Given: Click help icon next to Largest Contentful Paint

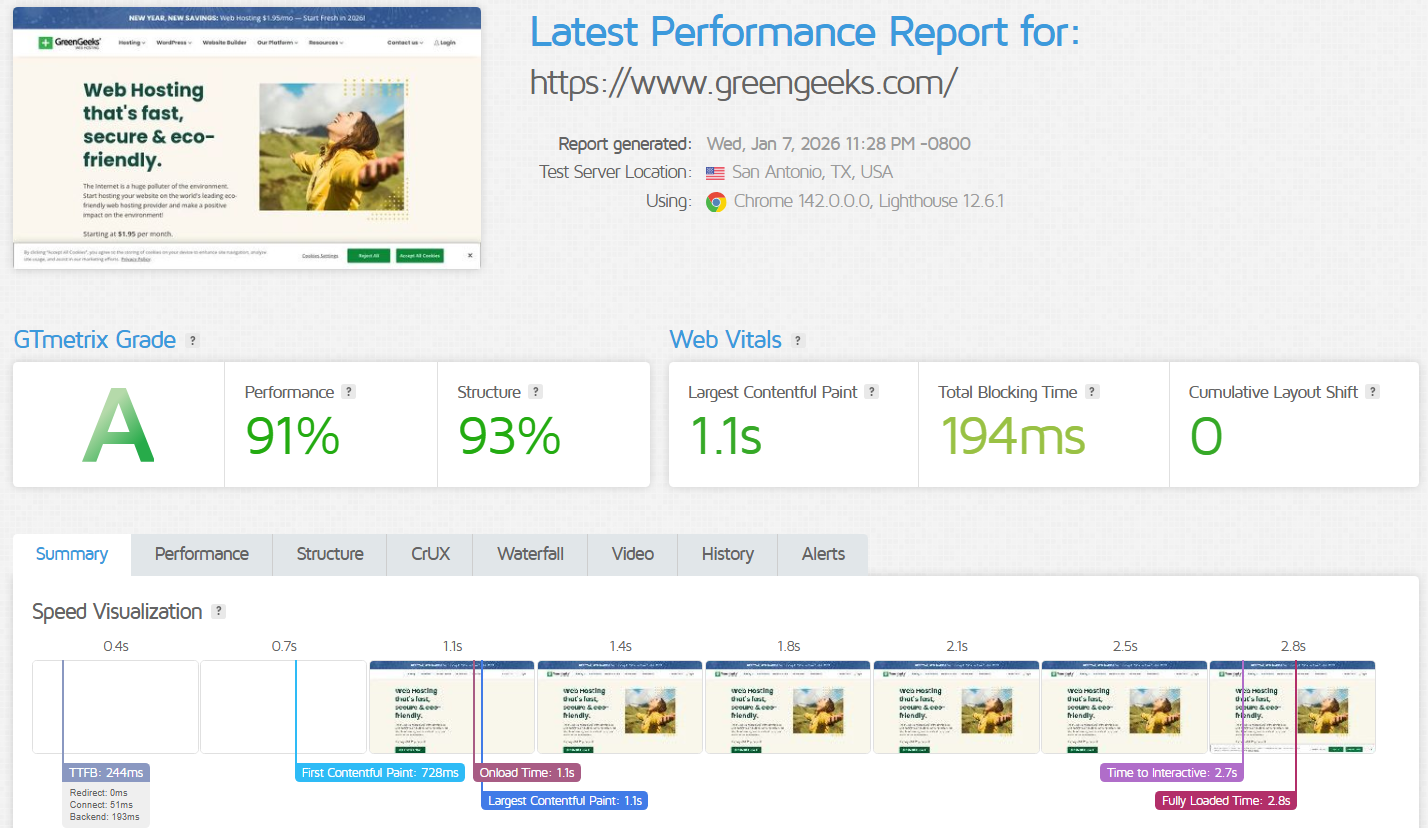Looking at the screenshot, I should pyautogui.click(x=872, y=392).
